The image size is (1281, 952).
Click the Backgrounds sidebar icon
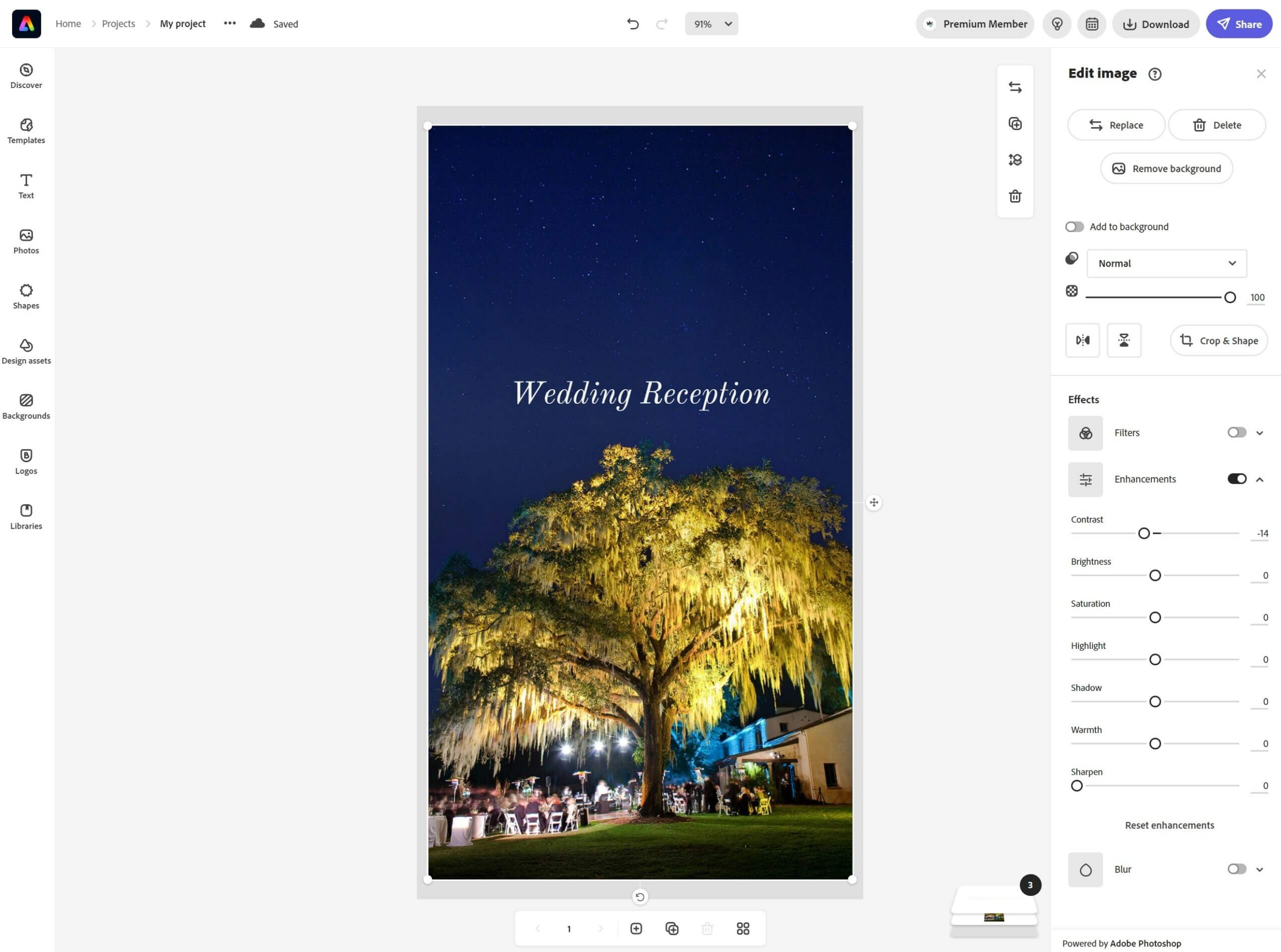(x=26, y=406)
